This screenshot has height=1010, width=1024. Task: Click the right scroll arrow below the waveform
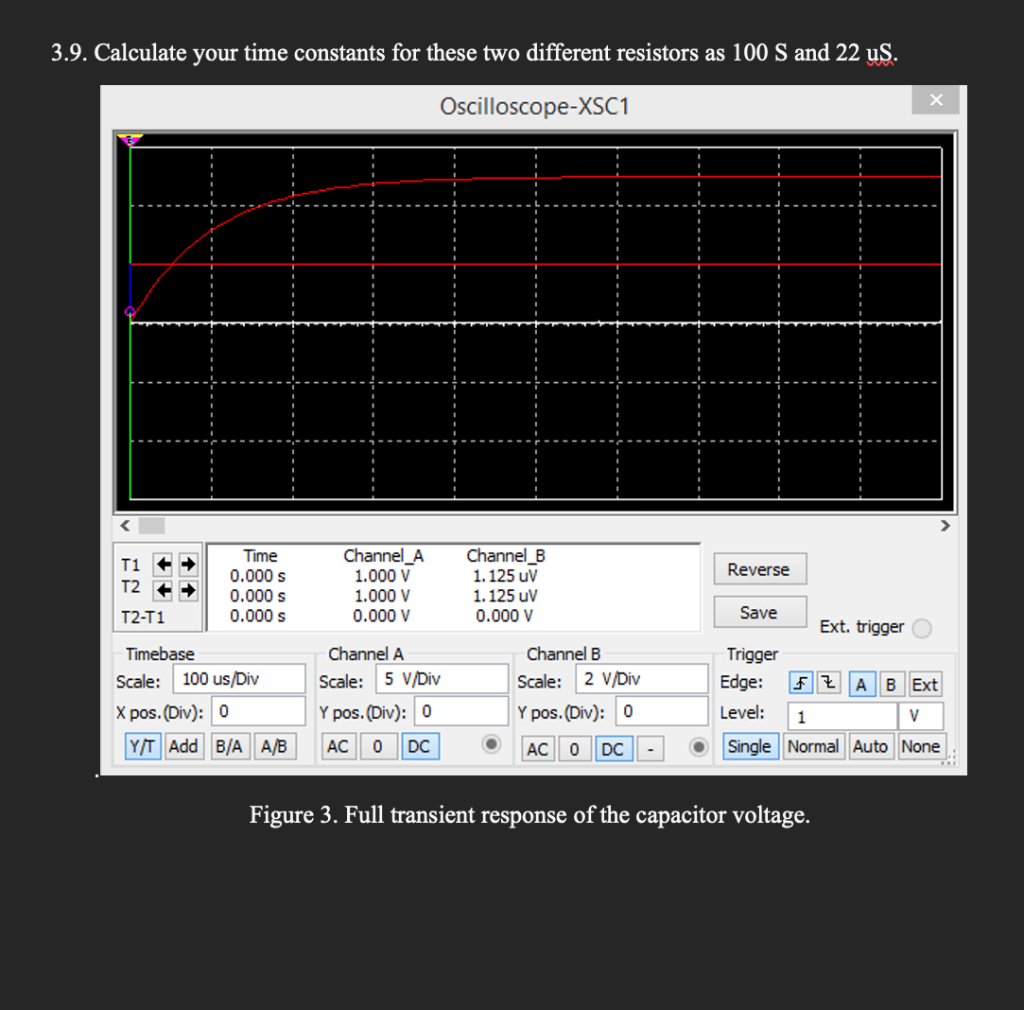click(945, 525)
